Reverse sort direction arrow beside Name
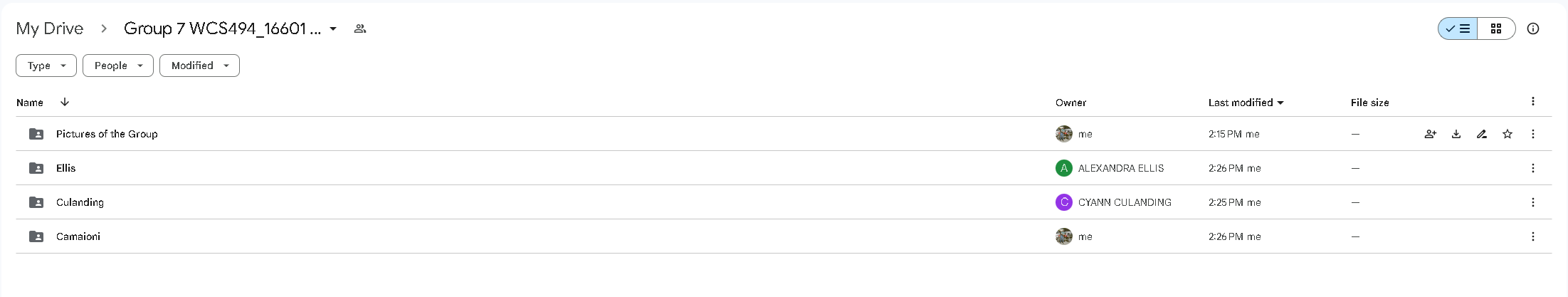1568x297 pixels. [x=65, y=102]
